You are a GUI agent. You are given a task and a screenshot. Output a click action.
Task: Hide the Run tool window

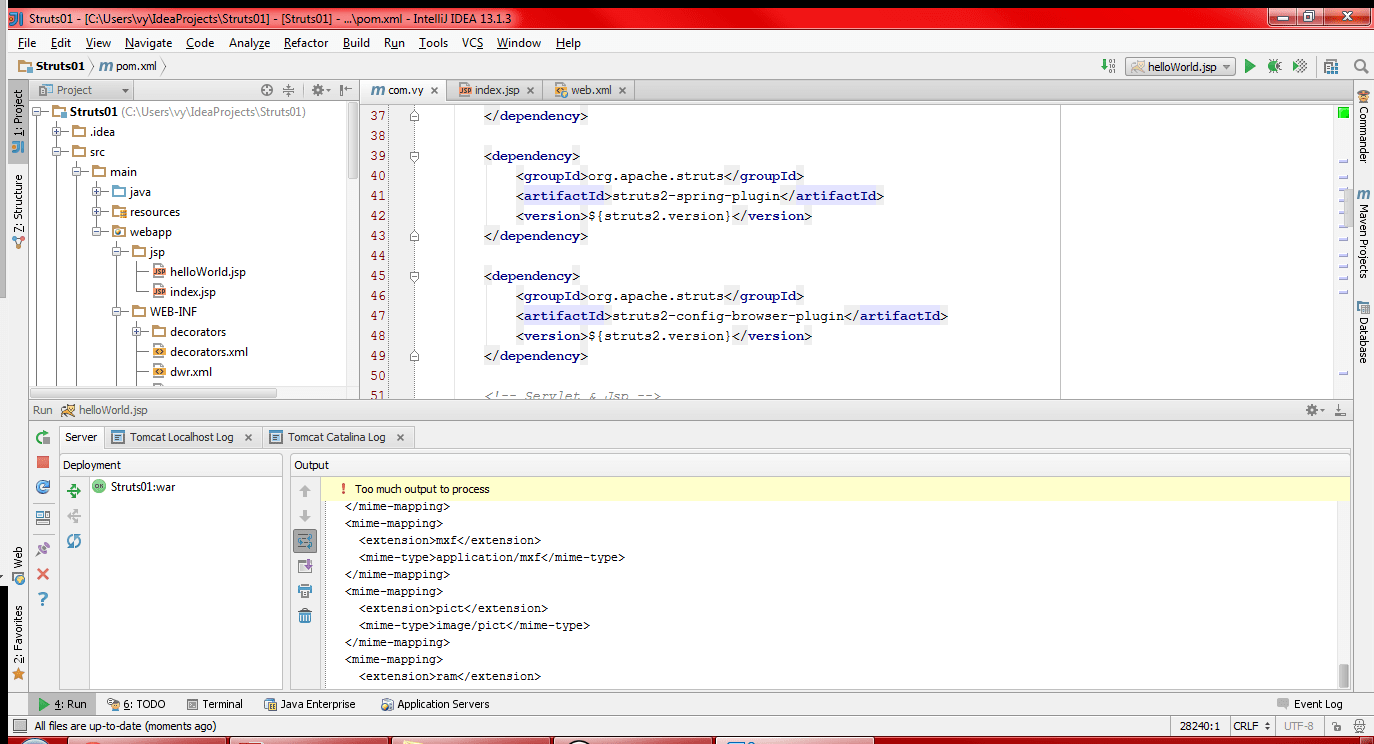coord(1340,410)
